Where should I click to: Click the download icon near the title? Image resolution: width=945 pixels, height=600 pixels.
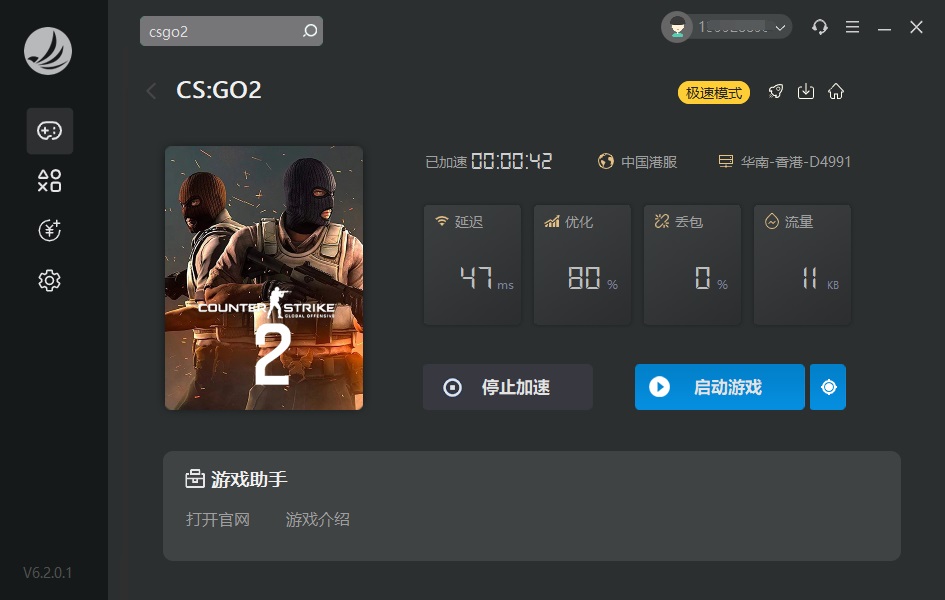(x=806, y=92)
